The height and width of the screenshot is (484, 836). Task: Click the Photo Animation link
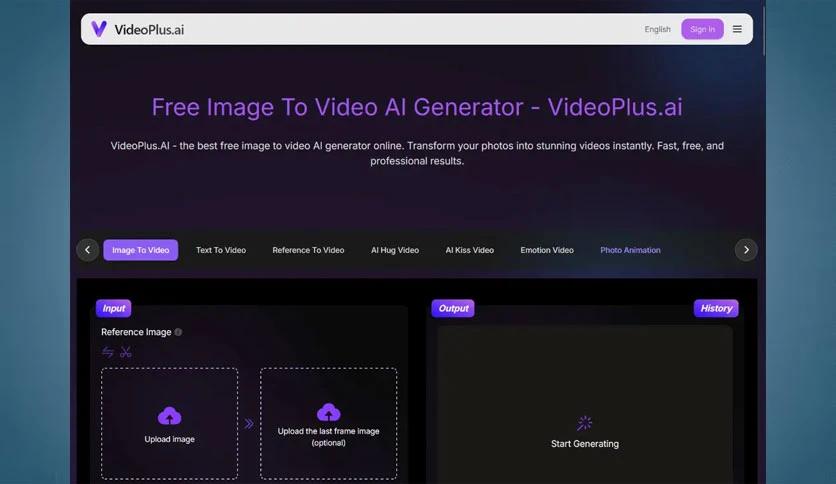(630, 250)
